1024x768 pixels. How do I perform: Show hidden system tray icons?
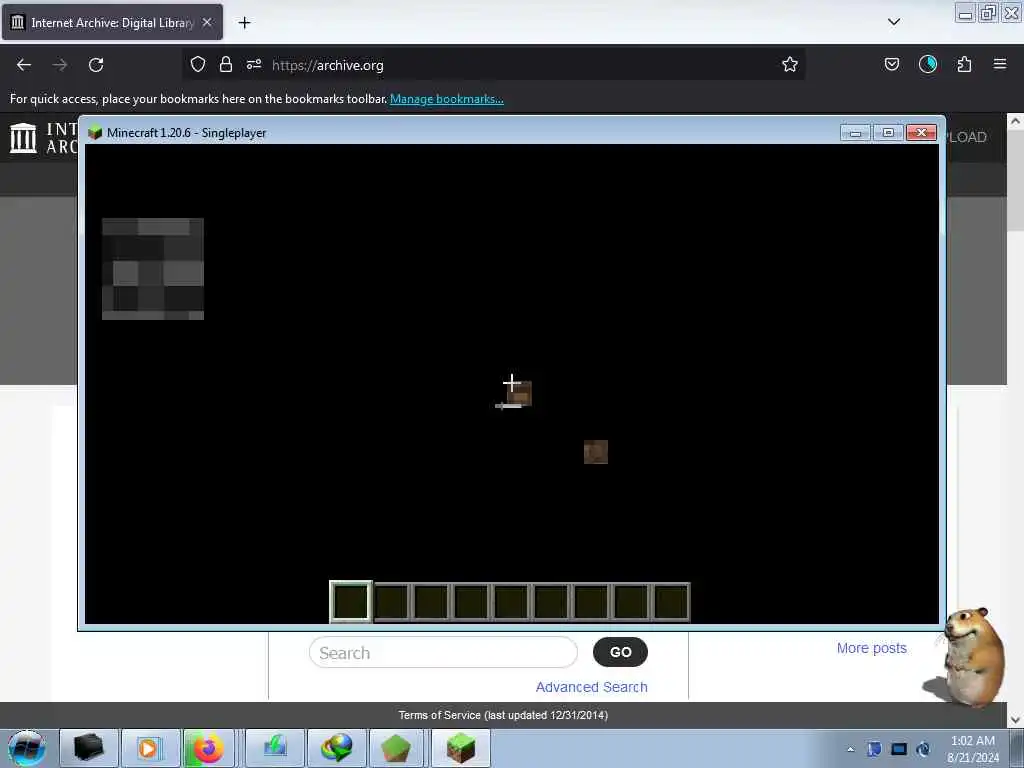pyautogui.click(x=850, y=749)
